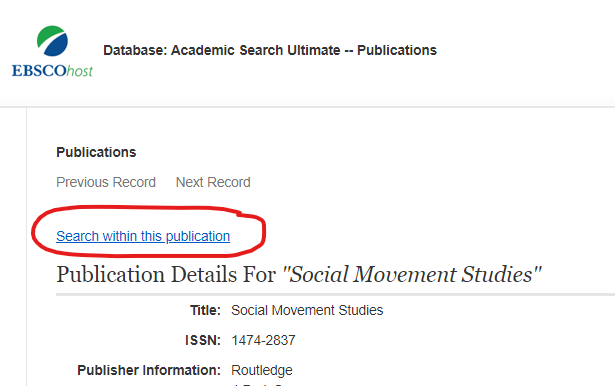Viewport: 615px width, 386px height.
Task: Click the word Publications in the top header line
Action: pos(397,50)
